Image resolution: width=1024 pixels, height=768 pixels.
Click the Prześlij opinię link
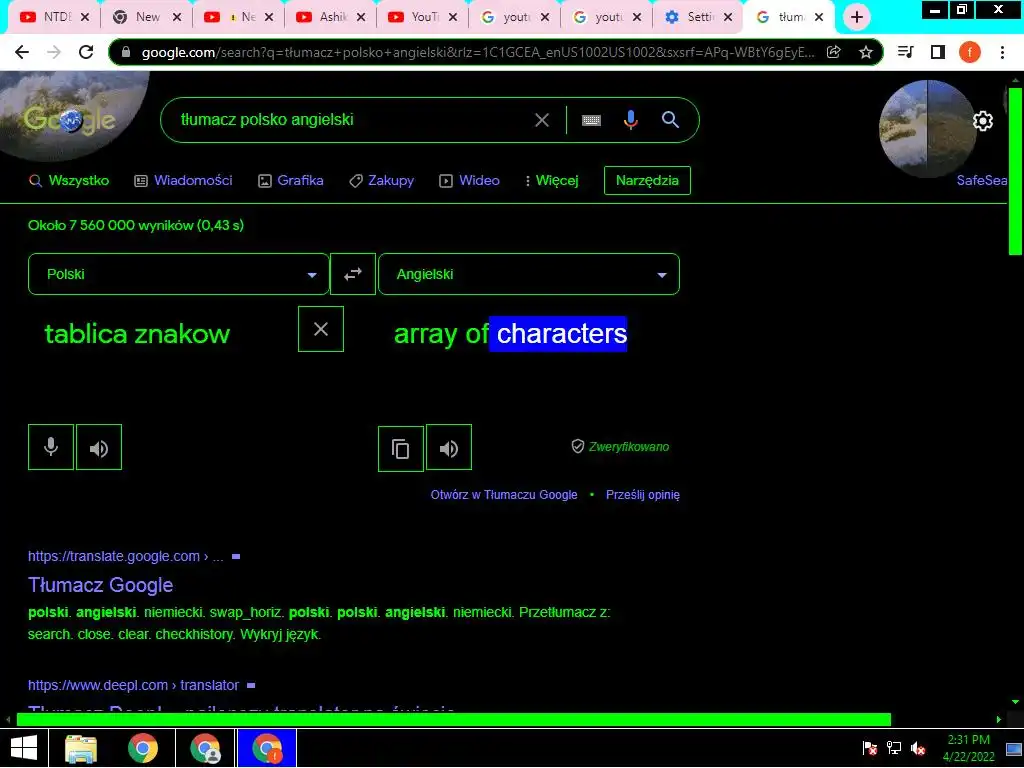click(x=643, y=495)
